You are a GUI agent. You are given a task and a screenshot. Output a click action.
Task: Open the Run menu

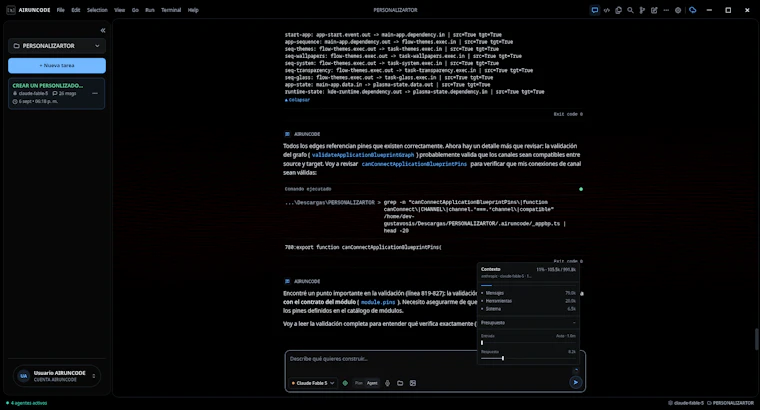pyautogui.click(x=150, y=10)
